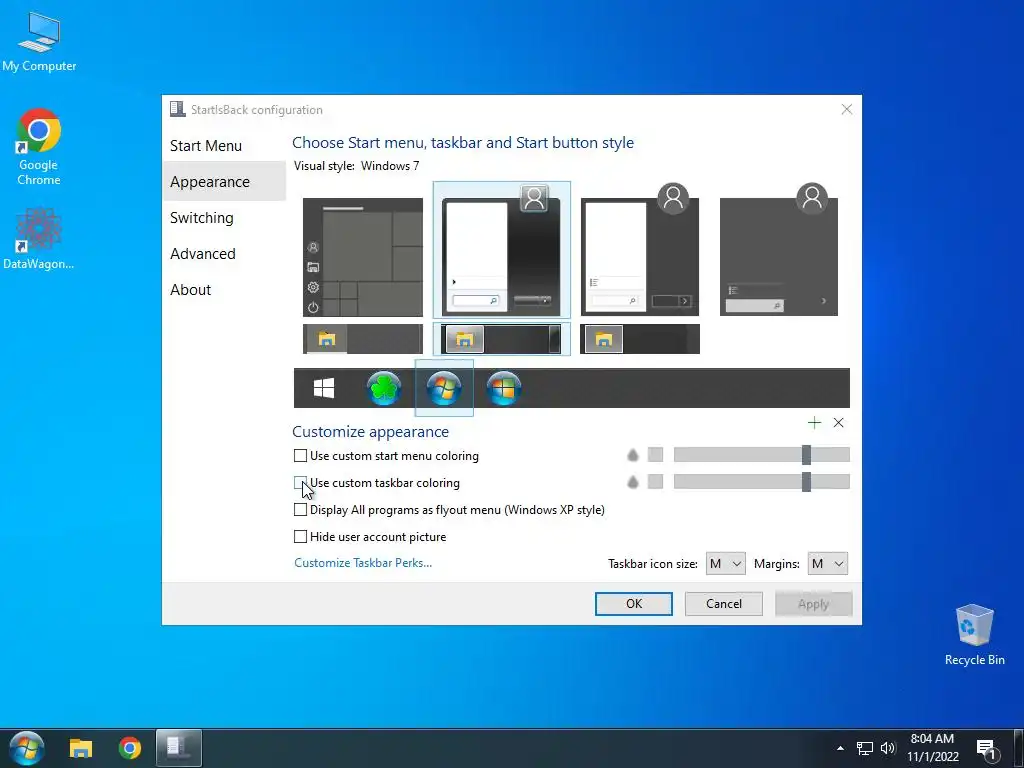Open the Taskbar icon size dropdown
The height and width of the screenshot is (768, 1024).
(726, 564)
